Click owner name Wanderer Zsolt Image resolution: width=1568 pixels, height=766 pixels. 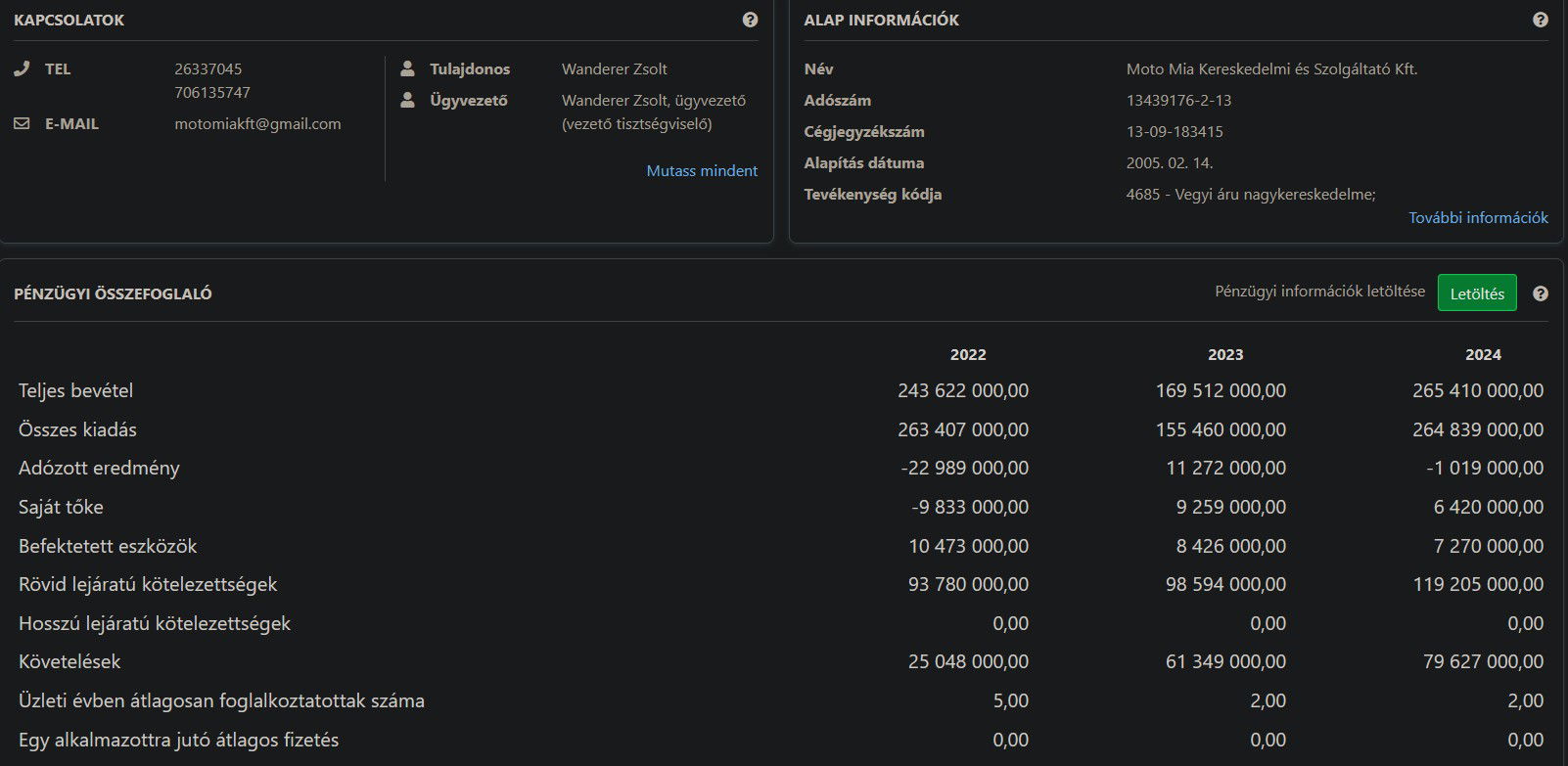tap(614, 68)
